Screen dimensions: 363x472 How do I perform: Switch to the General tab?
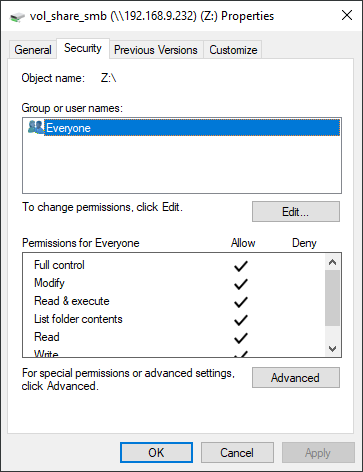33,50
